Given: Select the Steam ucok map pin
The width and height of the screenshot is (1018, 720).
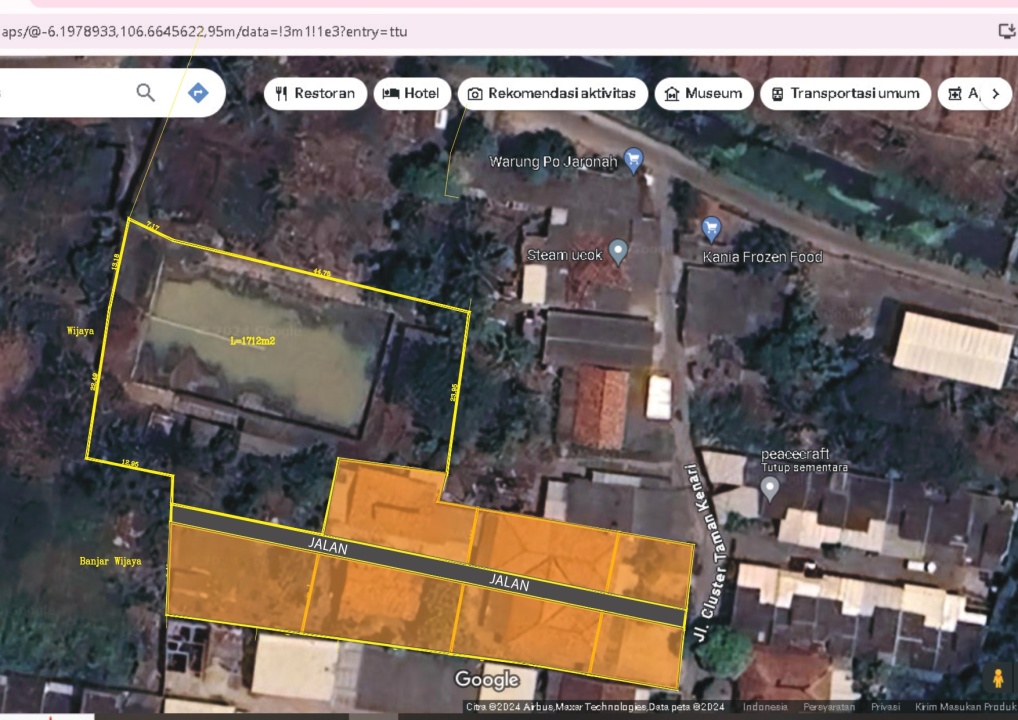Looking at the screenshot, I should click(618, 252).
